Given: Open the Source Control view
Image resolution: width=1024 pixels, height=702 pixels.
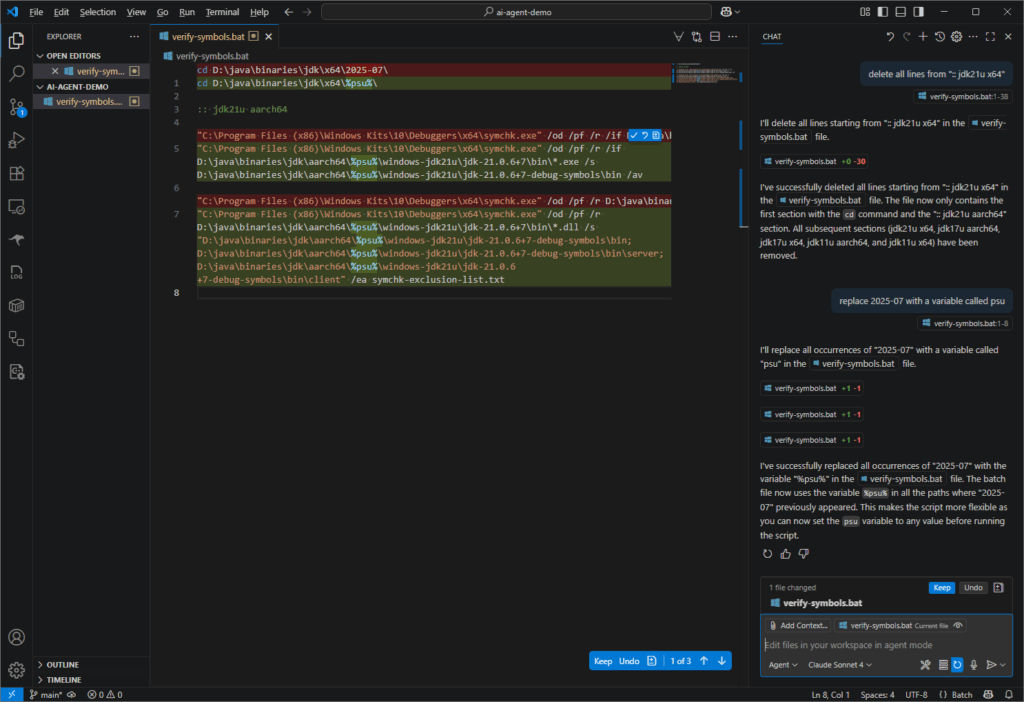Looking at the screenshot, I should 16,106.
